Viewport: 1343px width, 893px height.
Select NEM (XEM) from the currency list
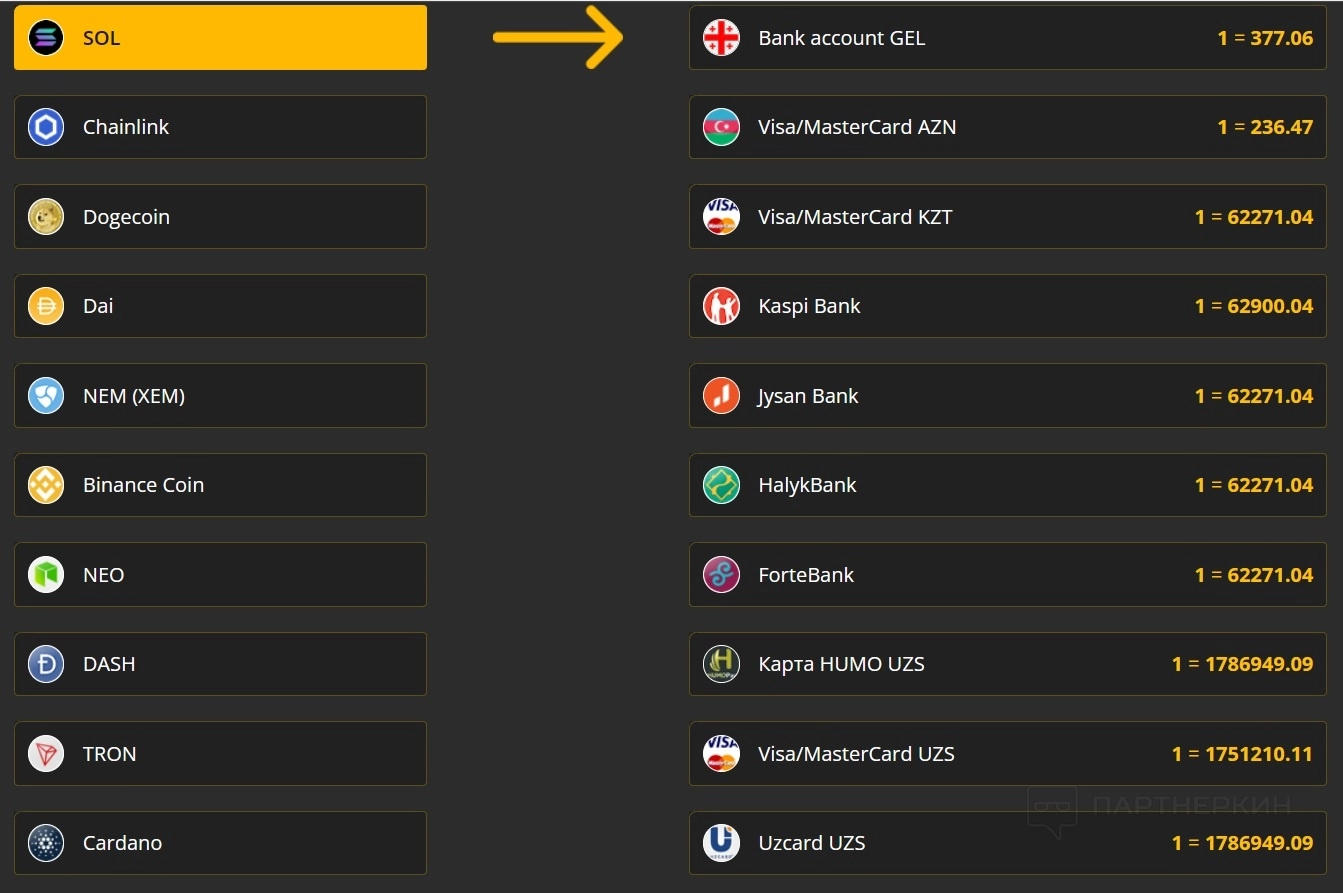click(220, 396)
